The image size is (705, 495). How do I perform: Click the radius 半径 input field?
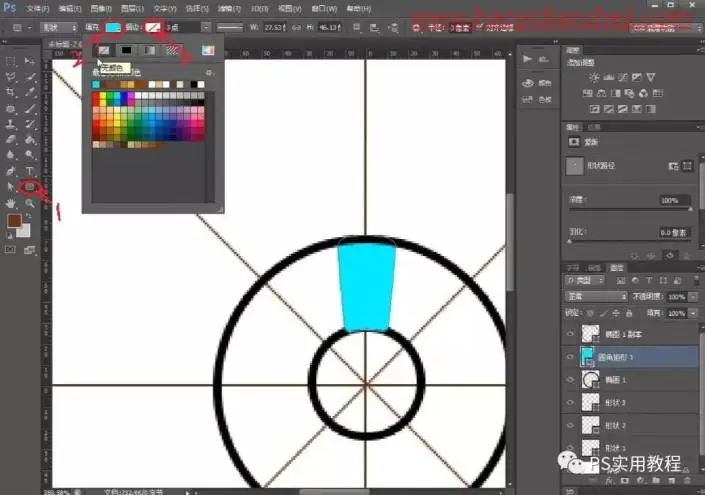(460, 28)
